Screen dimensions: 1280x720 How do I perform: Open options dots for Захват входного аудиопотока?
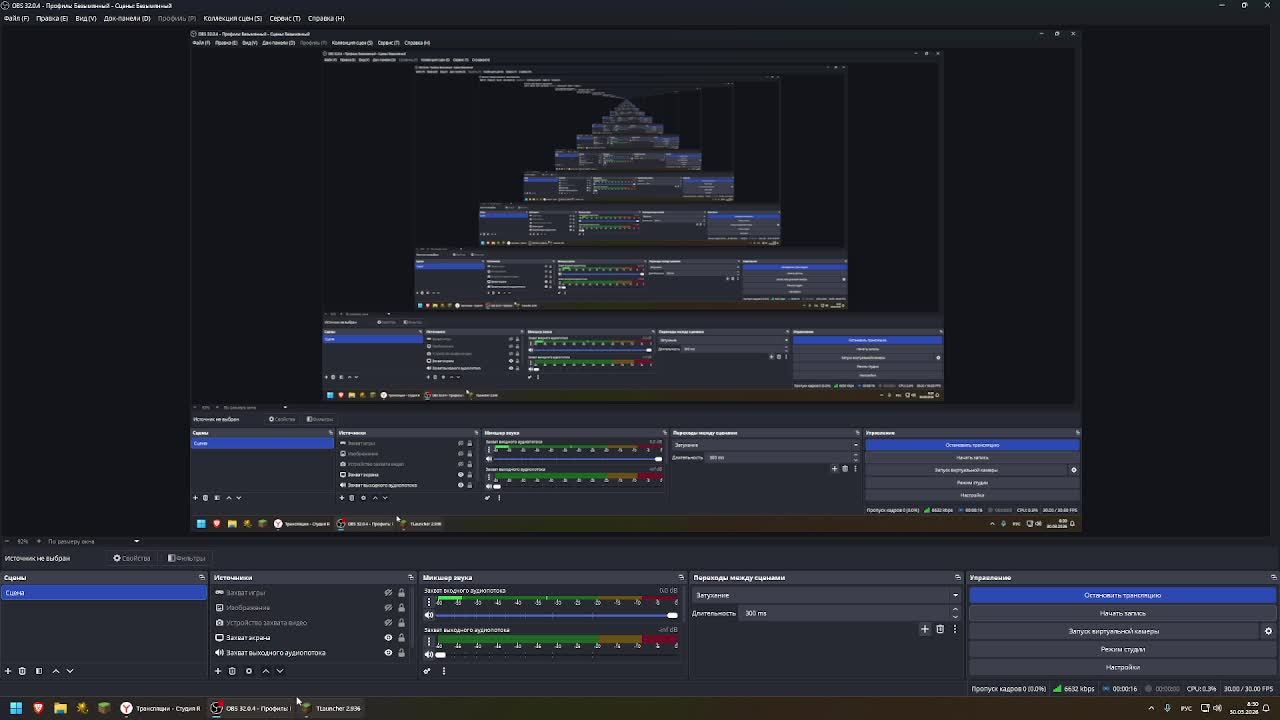point(429,602)
